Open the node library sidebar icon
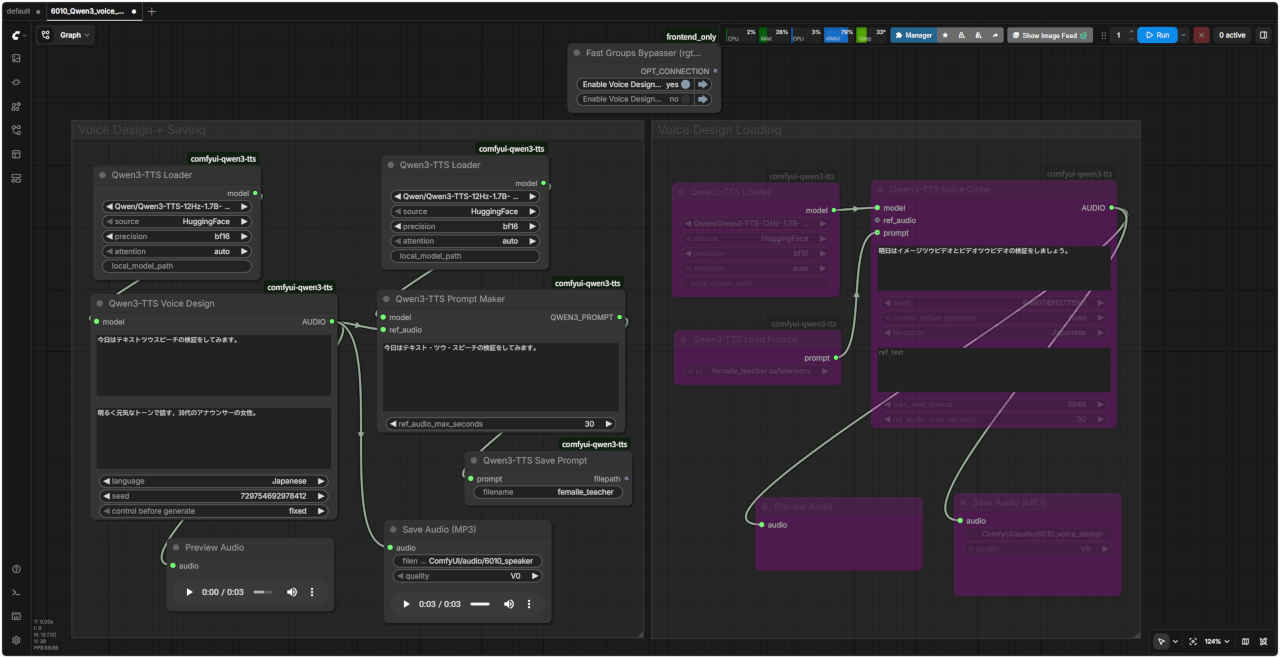The width and height of the screenshot is (1280, 658). [x=16, y=82]
